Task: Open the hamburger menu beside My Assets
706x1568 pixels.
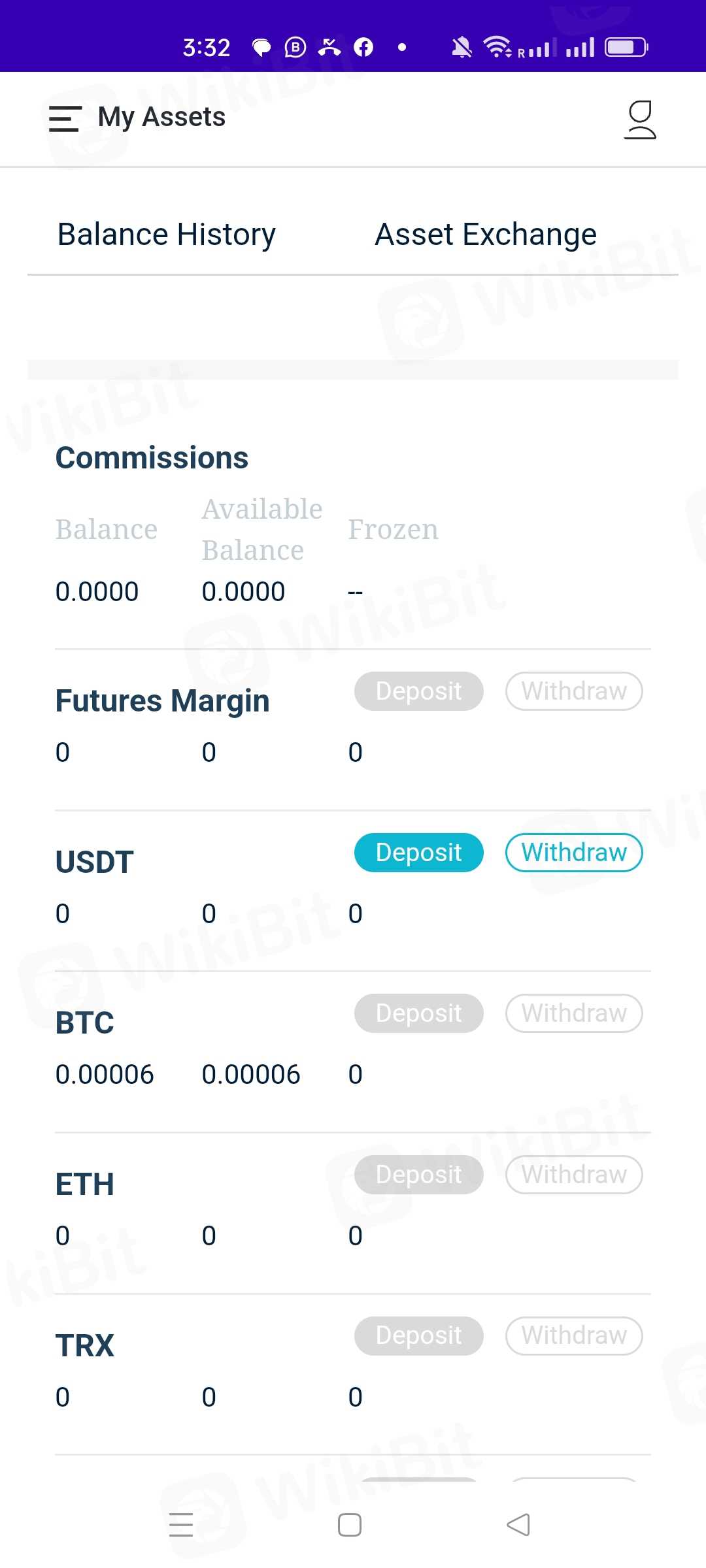Action: coord(65,118)
